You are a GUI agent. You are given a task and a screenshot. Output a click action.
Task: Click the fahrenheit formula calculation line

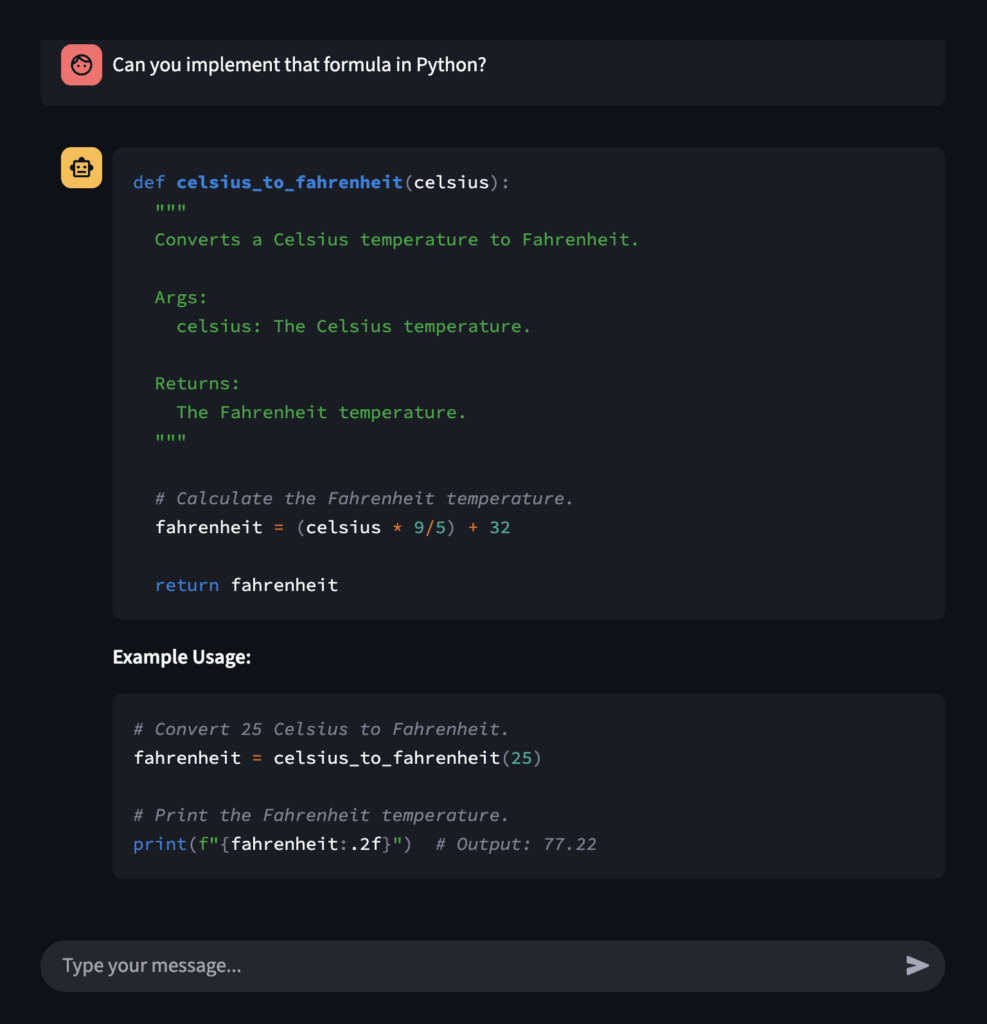coord(332,527)
